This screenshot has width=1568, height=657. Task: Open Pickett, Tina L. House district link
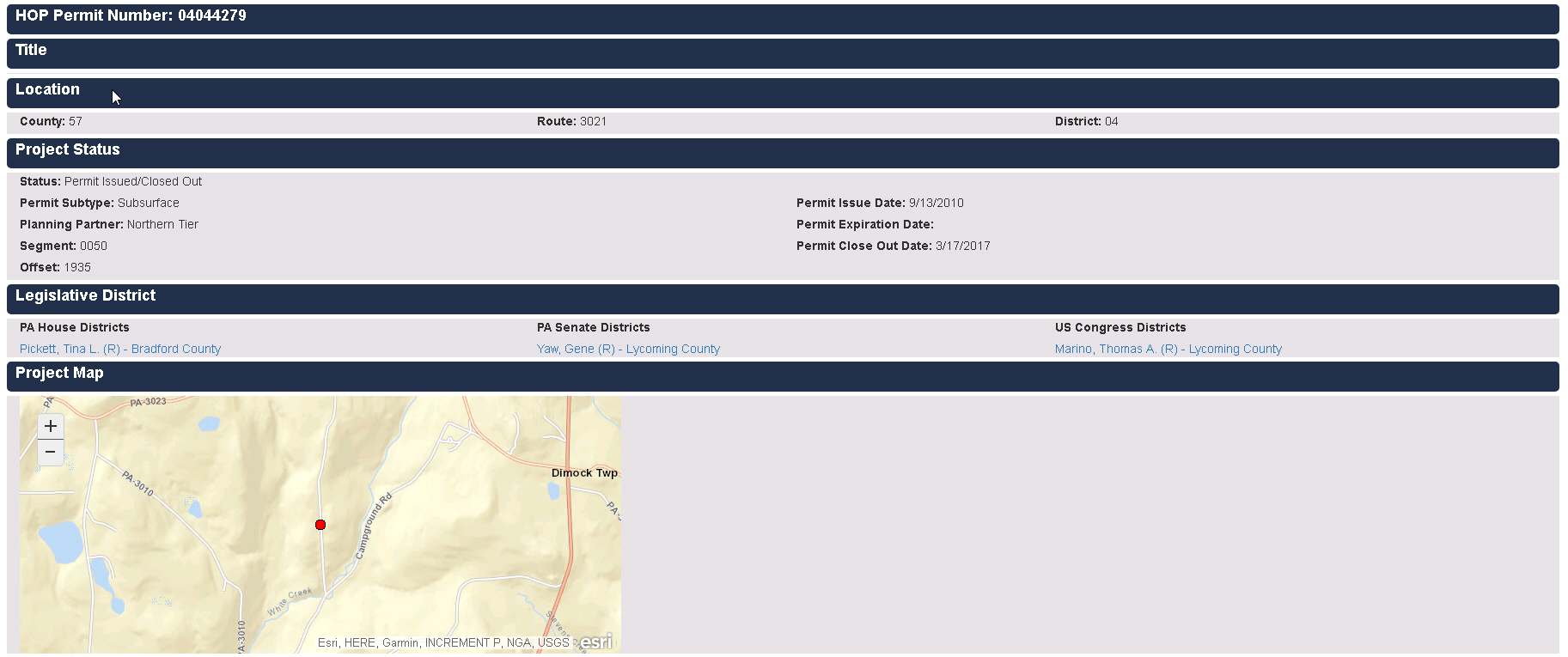[120, 349]
